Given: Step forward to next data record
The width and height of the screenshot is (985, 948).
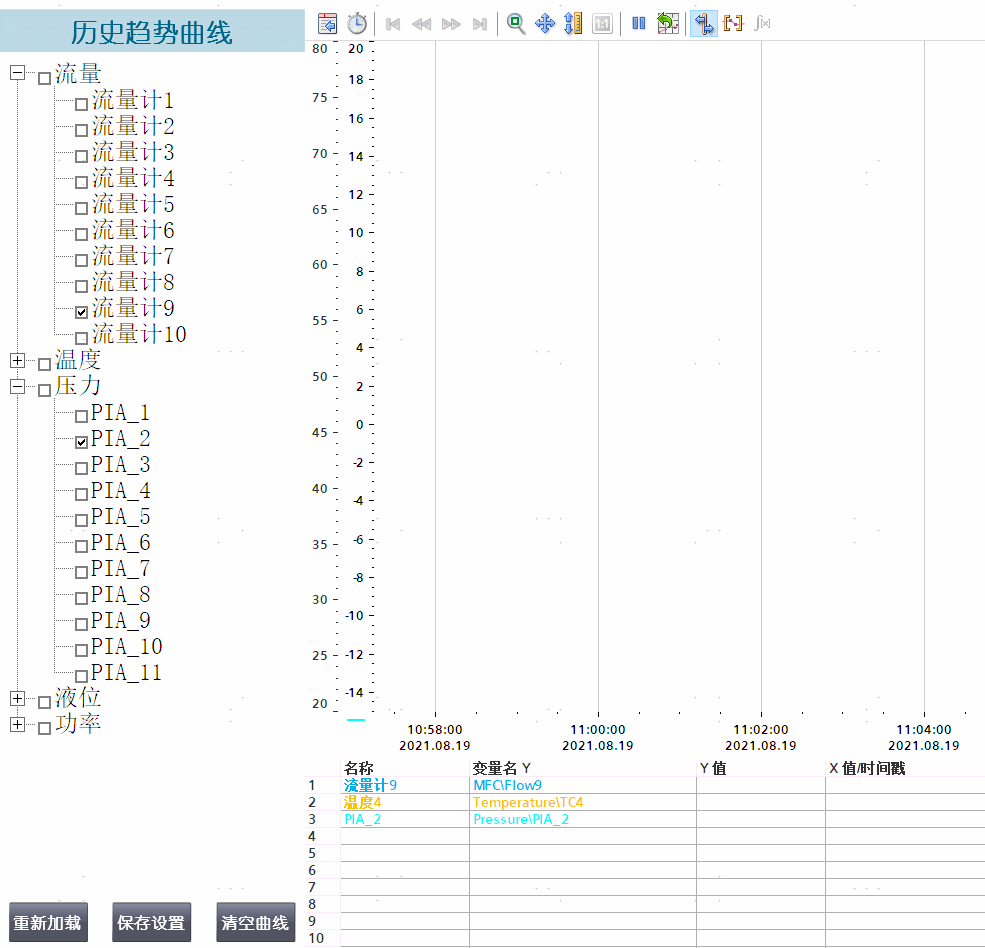Looking at the screenshot, I should click(x=451, y=24).
